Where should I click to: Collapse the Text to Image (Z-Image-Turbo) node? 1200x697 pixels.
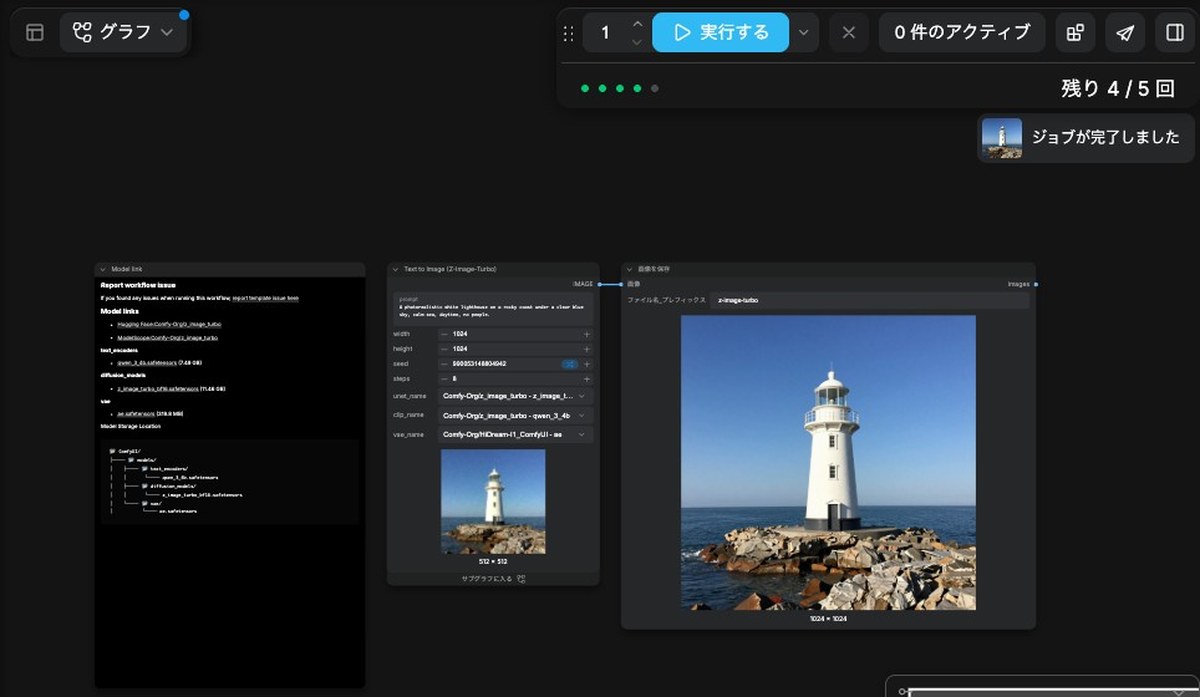click(x=394, y=269)
